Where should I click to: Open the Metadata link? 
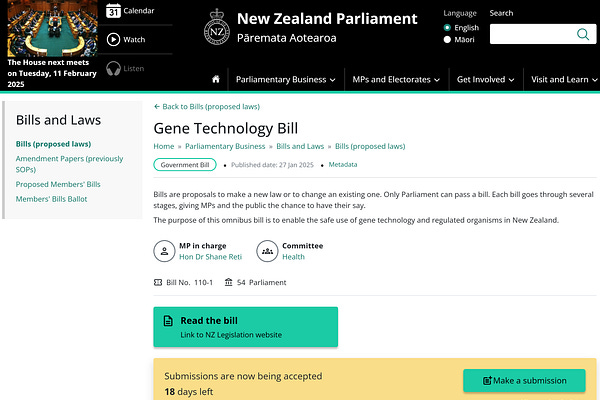[x=343, y=165]
